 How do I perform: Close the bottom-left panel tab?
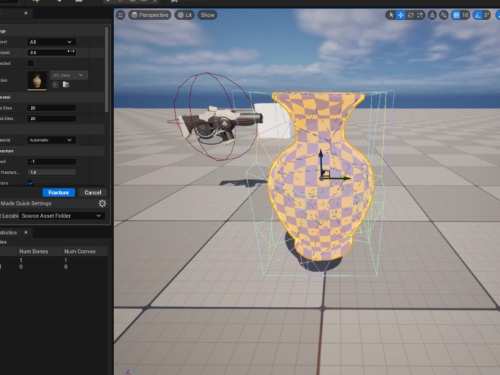pyautogui.click(x=26, y=232)
